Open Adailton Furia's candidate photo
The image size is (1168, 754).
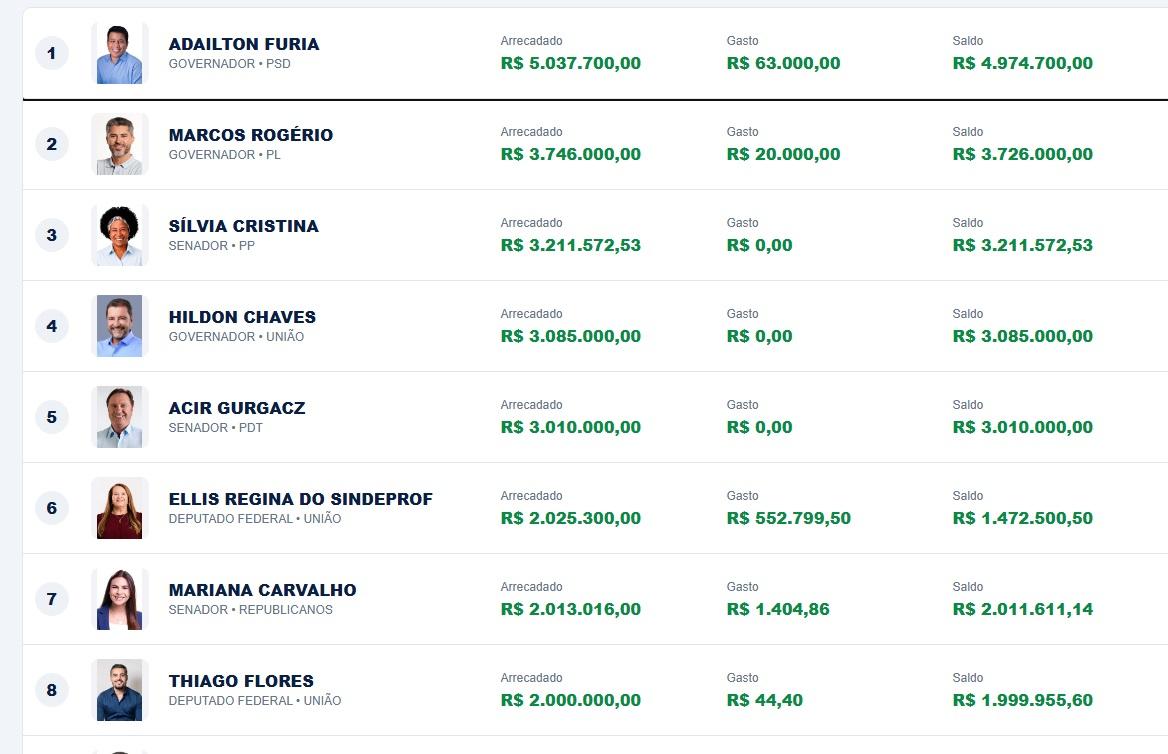[x=119, y=54]
